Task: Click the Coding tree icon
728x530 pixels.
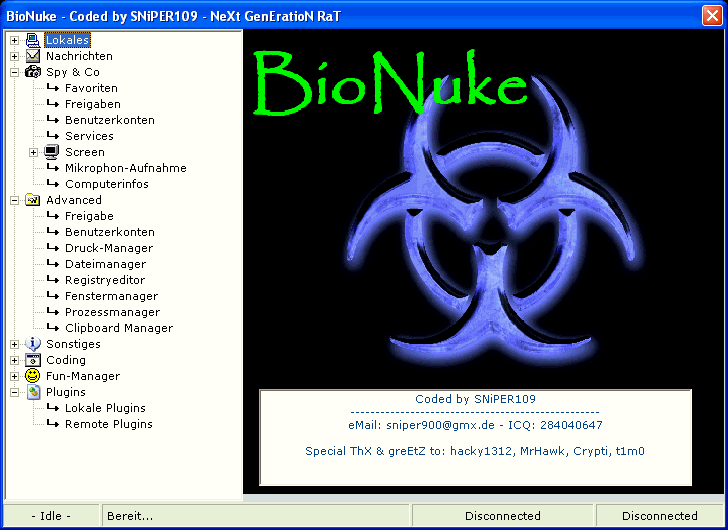Action: pos(33,360)
